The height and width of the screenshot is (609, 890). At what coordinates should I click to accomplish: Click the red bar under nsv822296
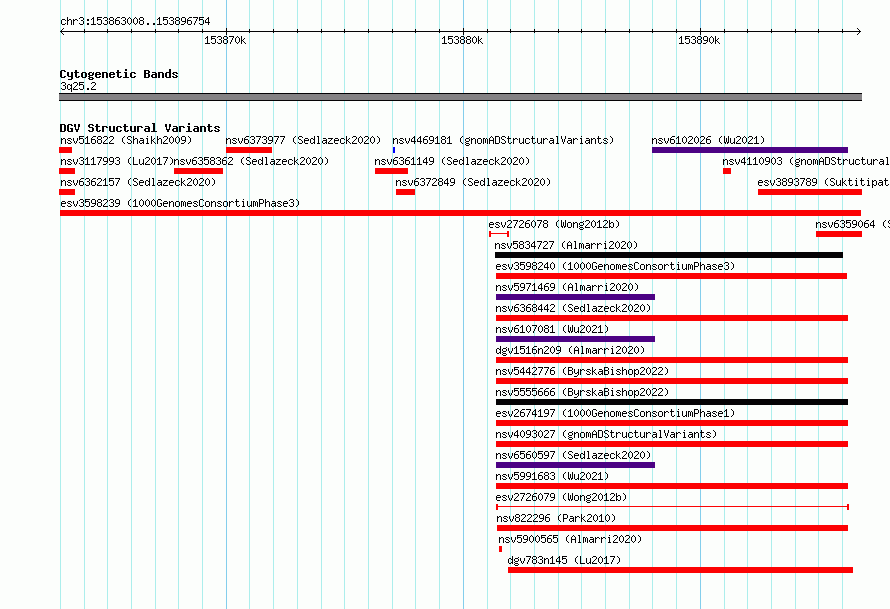pyautogui.click(x=672, y=528)
